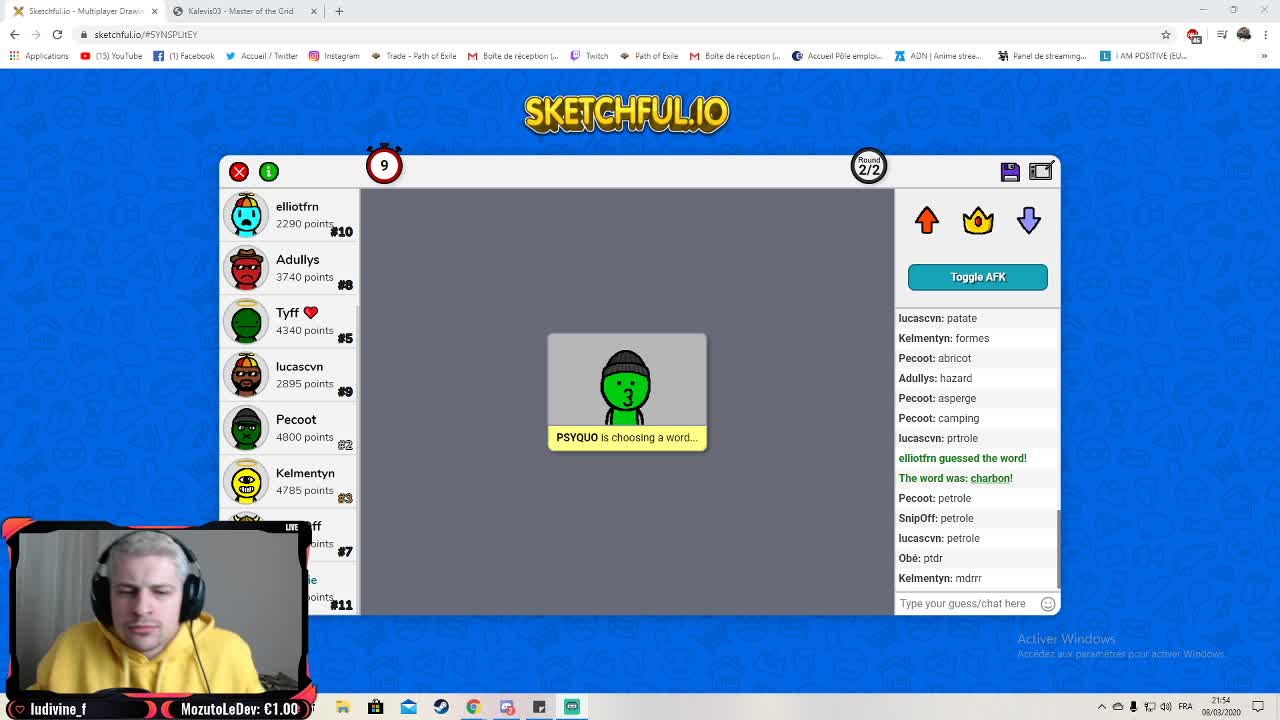Viewport: 1280px width, 720px height.
Task: Open the ADN Anime streaming bookmark
Action: point(938,56)
